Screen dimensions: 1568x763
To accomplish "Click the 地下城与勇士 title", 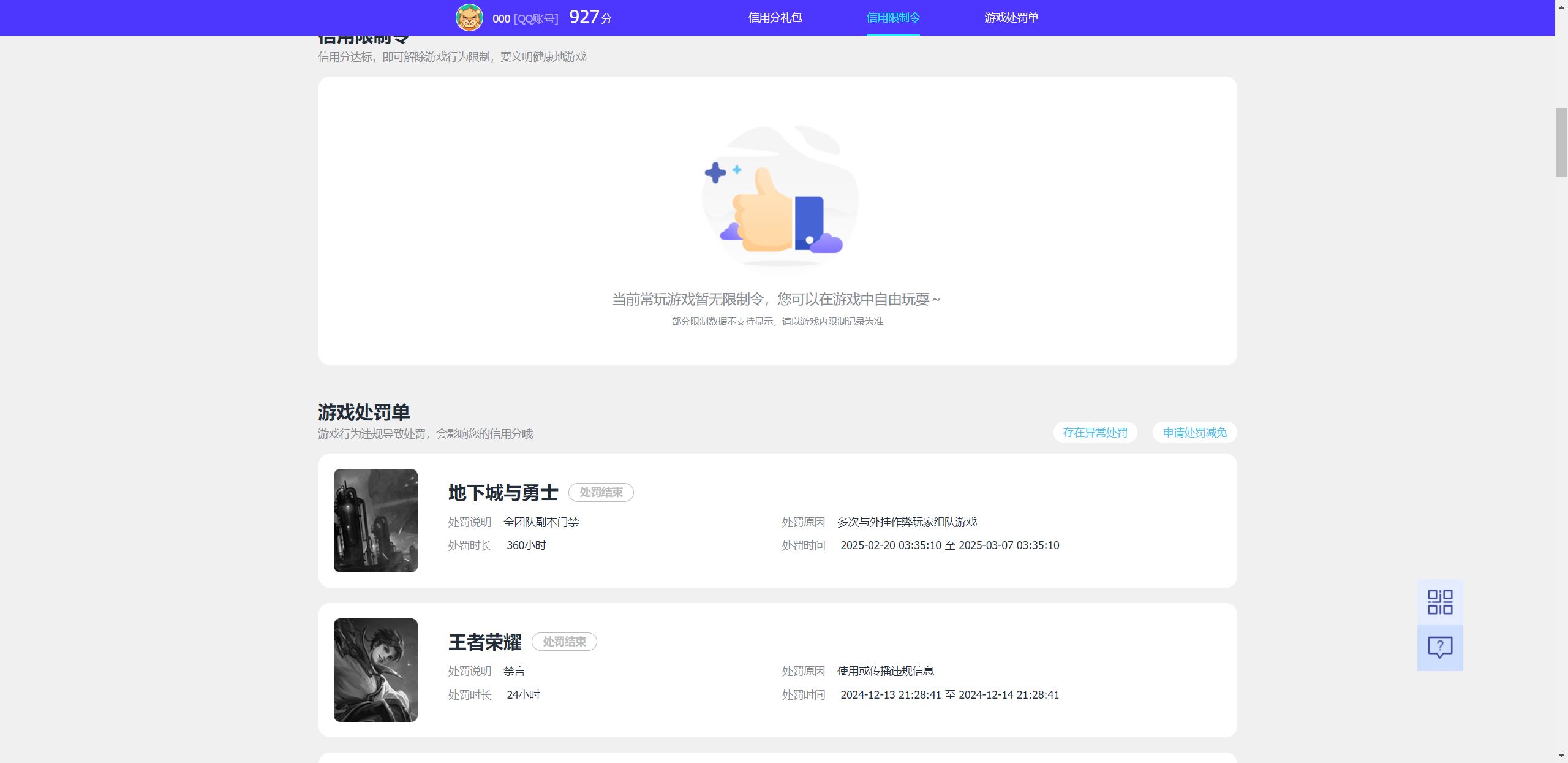I will point(503,493).
